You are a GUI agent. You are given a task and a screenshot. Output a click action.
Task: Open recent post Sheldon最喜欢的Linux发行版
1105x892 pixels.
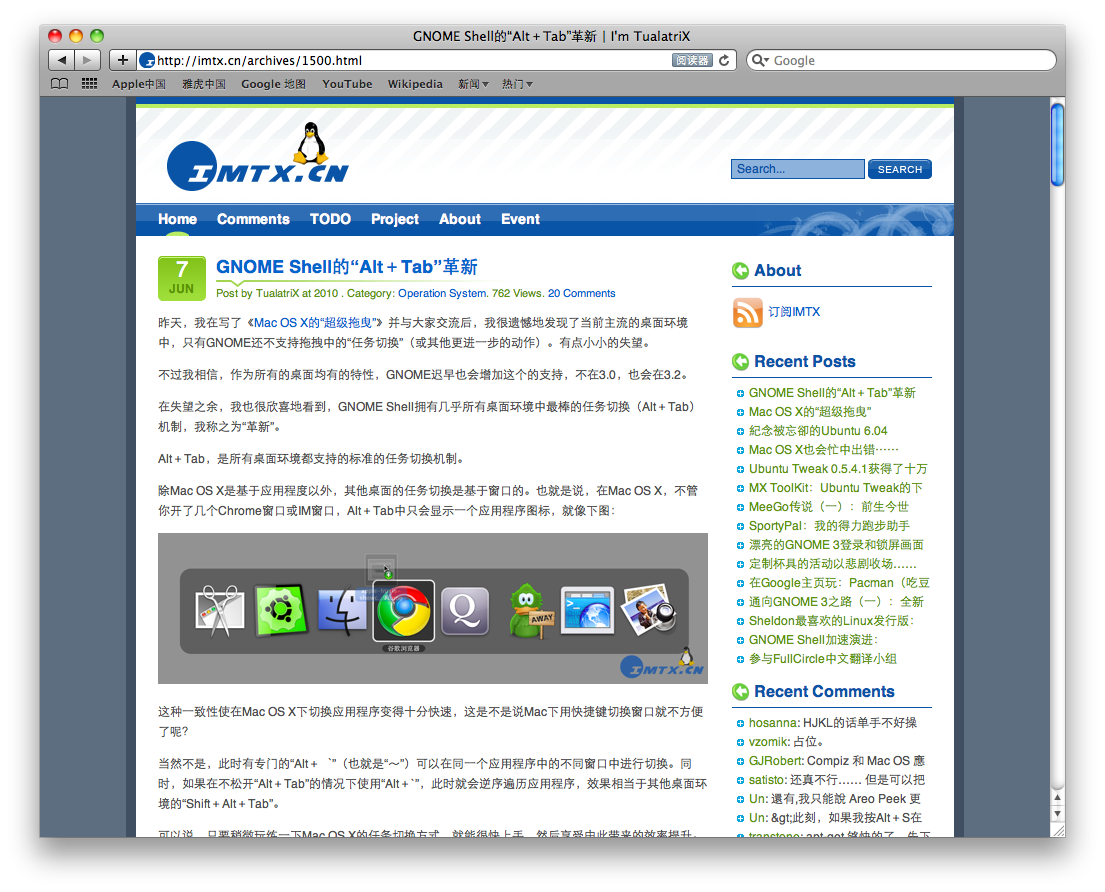832,621
